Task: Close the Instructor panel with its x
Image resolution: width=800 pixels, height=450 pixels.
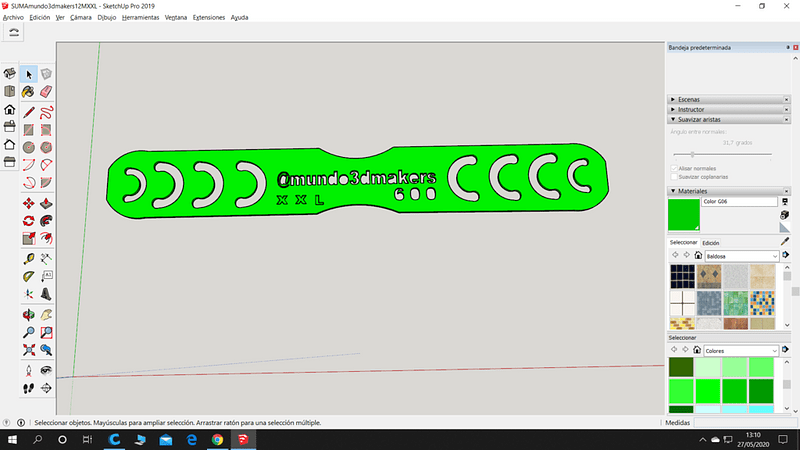Action: [x=786, y=109]
